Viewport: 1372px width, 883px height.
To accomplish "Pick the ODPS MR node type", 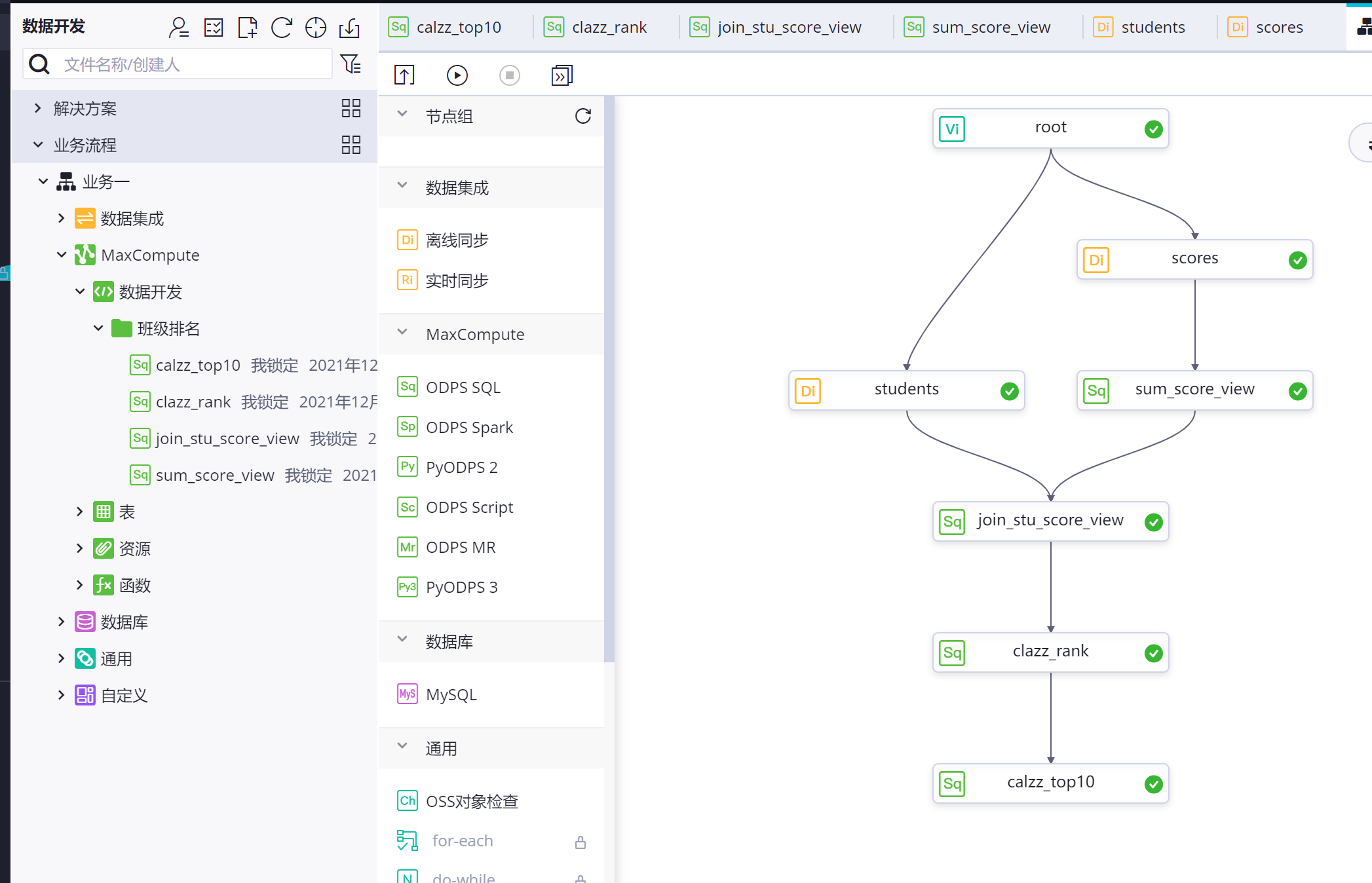I will click(447, 547).
